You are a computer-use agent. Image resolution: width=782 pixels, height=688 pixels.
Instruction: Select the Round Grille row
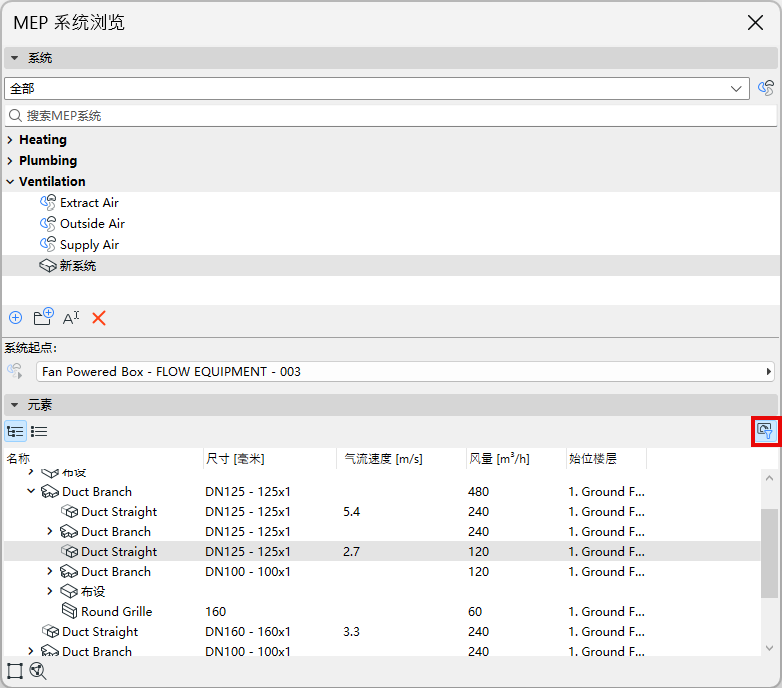click(x=382, y=611)
